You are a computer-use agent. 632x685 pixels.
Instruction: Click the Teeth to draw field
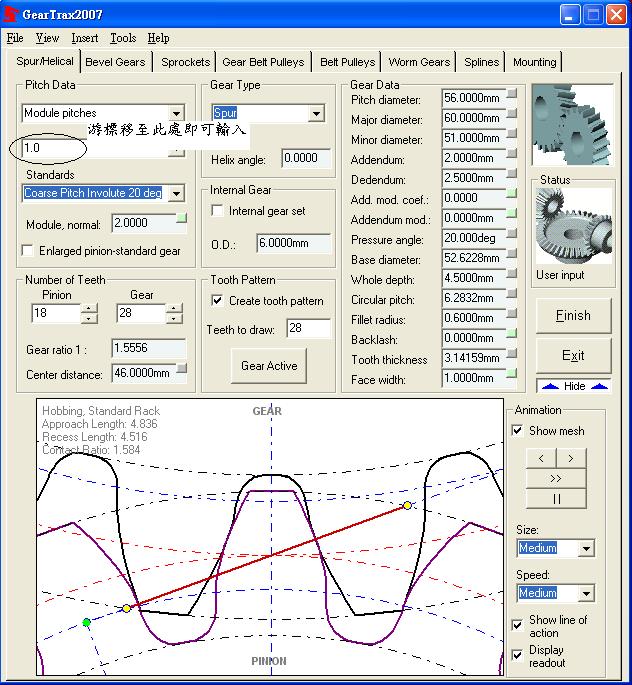point(308,328)
